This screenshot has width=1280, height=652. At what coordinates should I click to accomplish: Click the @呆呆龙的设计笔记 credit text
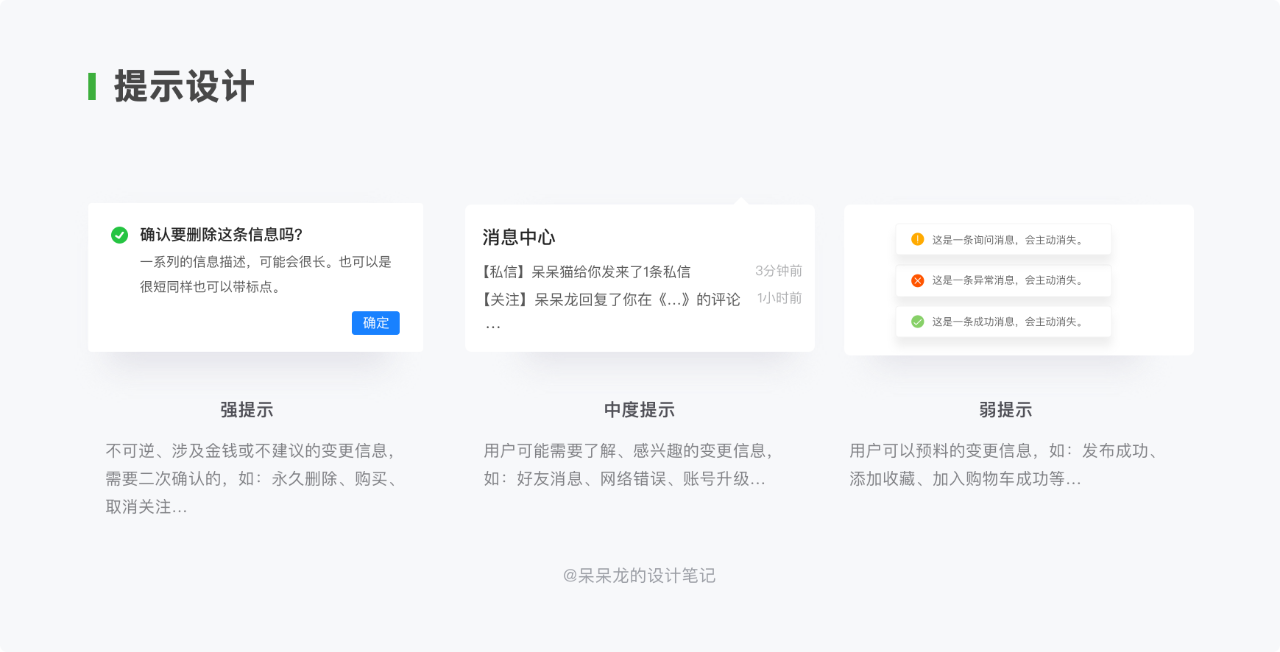pyautogui.click(x=639, y=576)
